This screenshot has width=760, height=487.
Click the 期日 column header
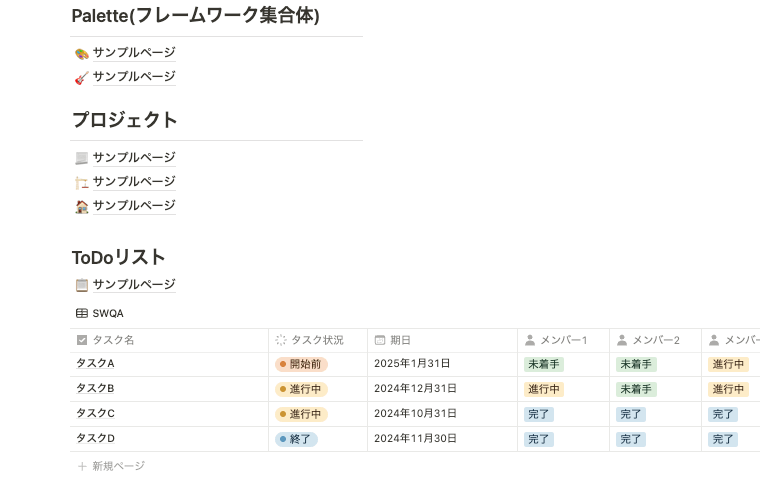coord(400,340)
